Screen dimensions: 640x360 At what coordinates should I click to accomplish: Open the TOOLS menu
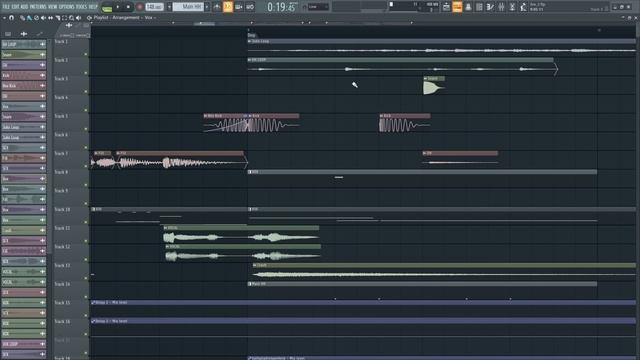tap(82, 7)
